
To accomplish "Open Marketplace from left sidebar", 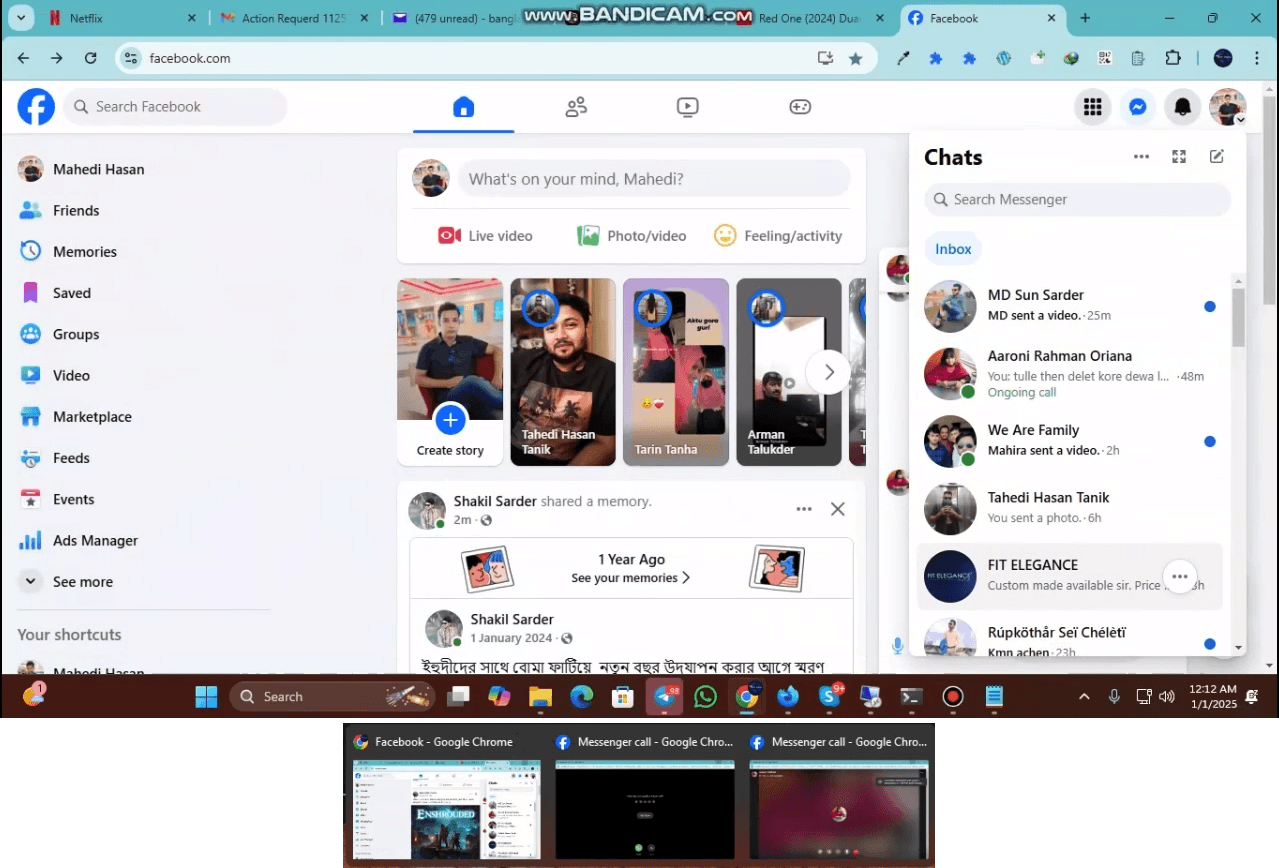I will pos(92,417).
